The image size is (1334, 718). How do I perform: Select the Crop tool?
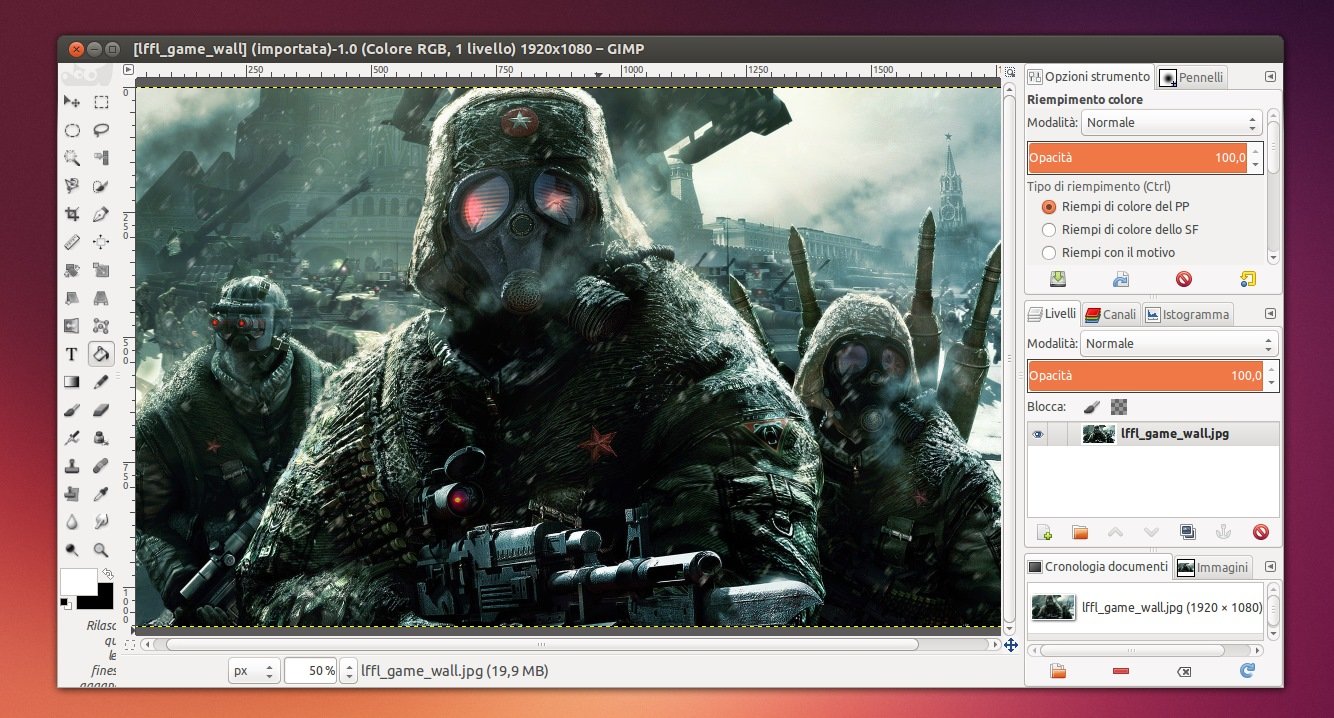72,214
